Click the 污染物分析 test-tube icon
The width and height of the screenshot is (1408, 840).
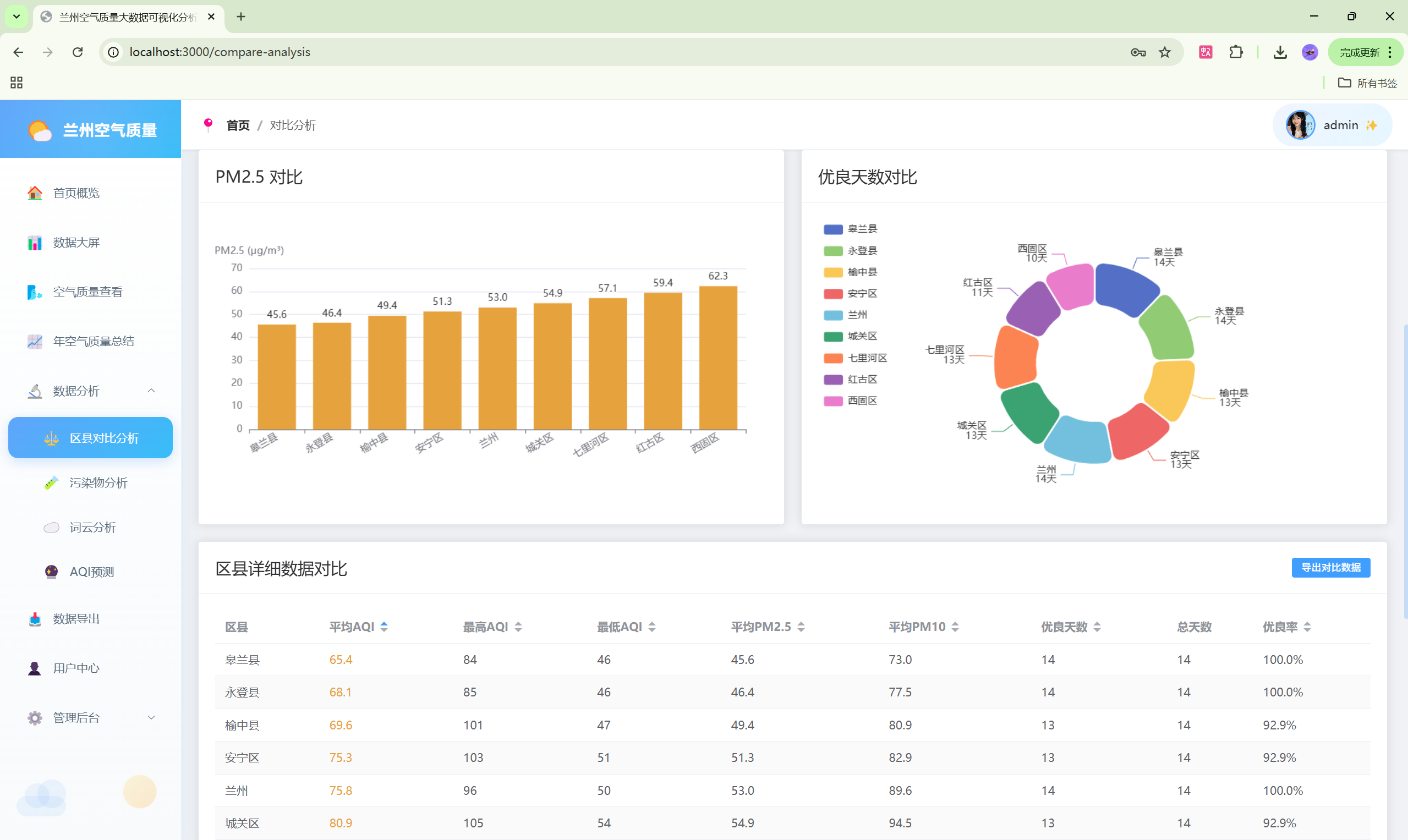click(52, 483)
